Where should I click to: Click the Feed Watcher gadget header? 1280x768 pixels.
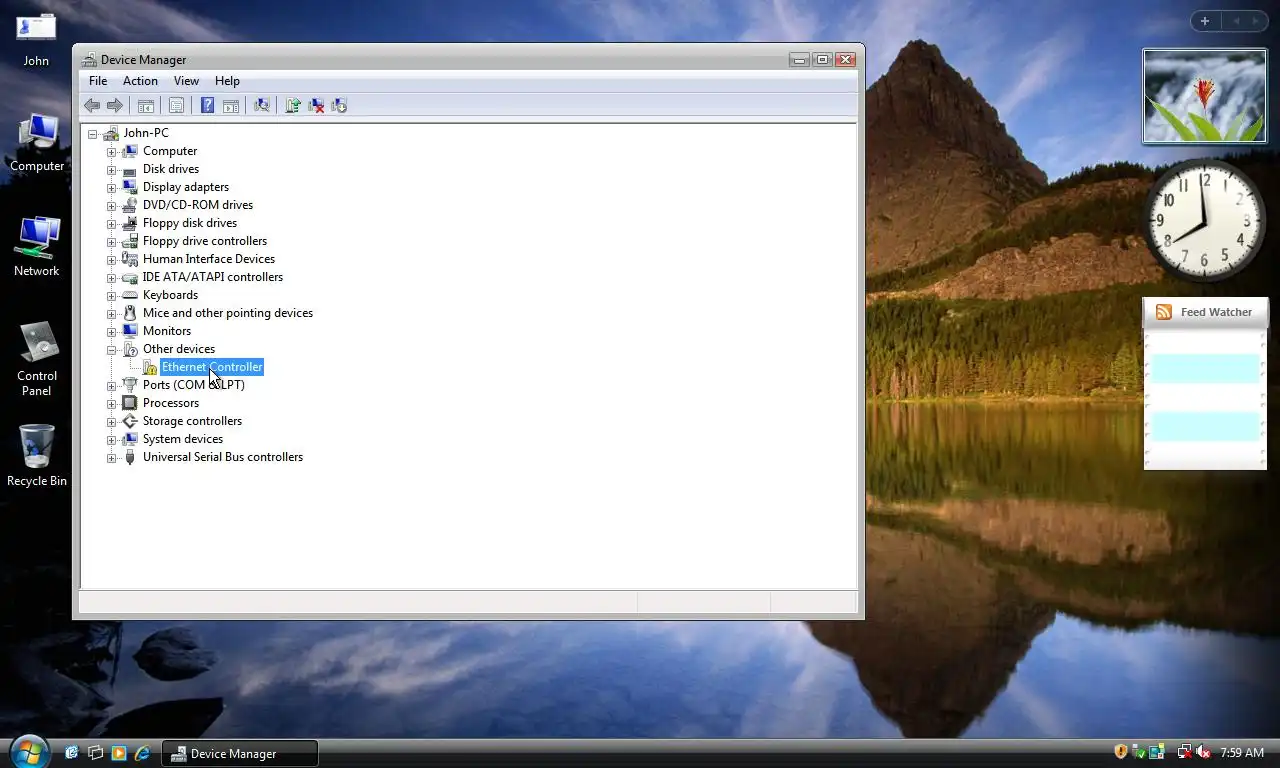point(1205,312)
